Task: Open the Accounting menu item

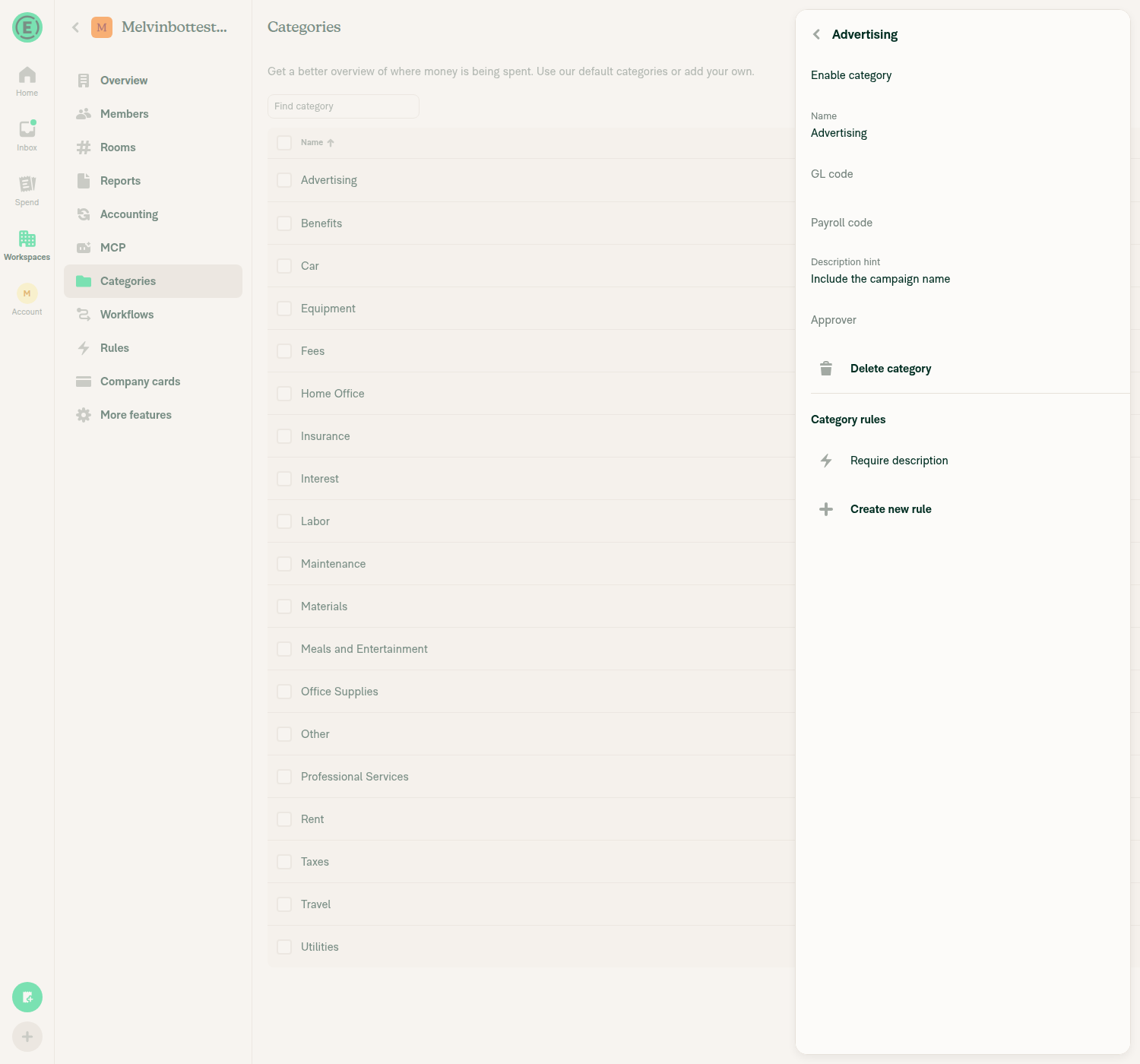Action: click(x=153, y=214)
